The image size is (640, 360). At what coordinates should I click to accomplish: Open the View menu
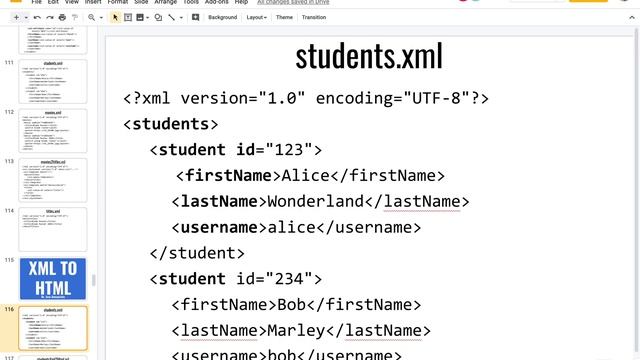pos(71,2)
